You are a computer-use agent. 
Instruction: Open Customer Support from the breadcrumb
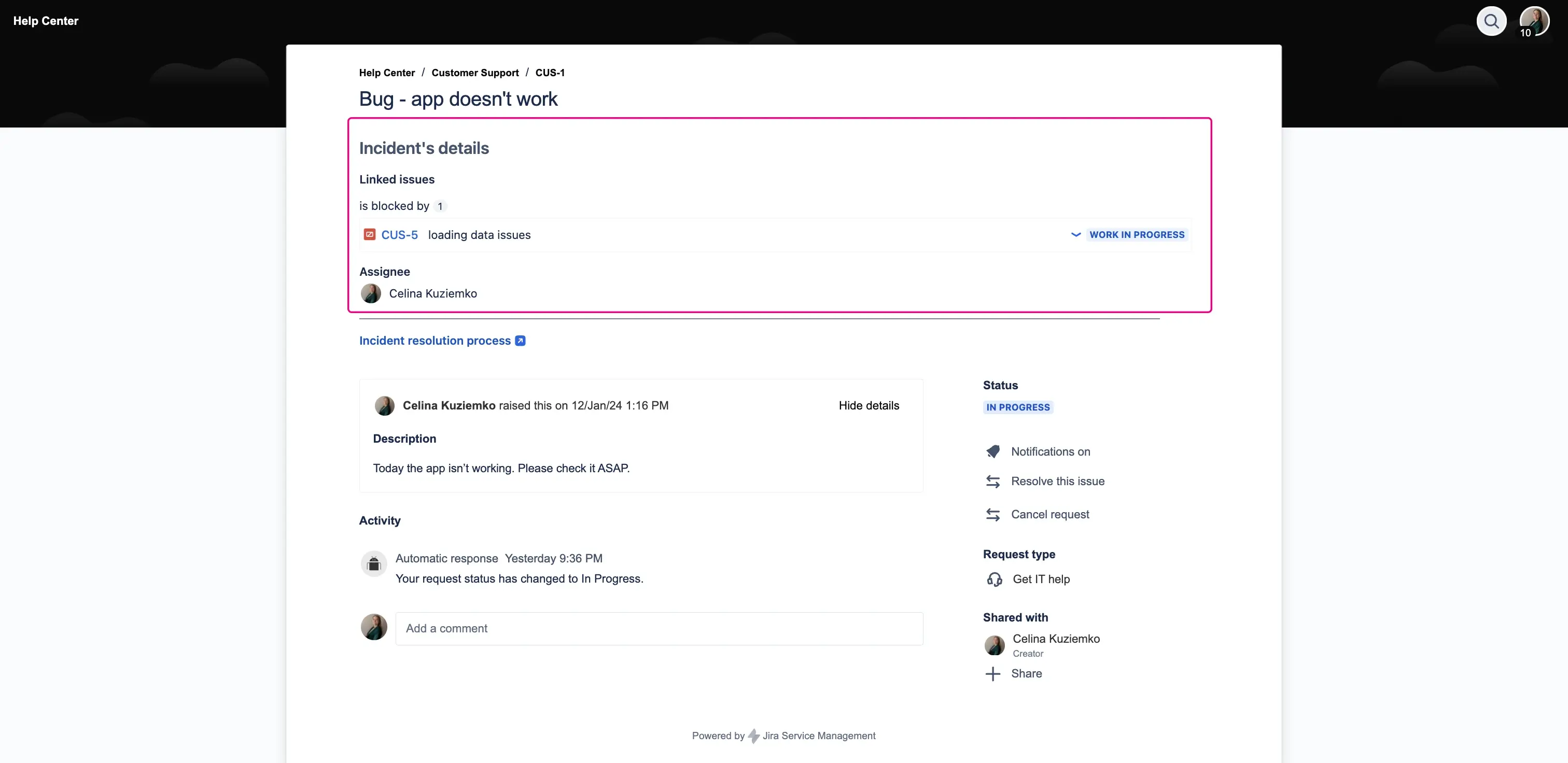[x=475, y=73]
